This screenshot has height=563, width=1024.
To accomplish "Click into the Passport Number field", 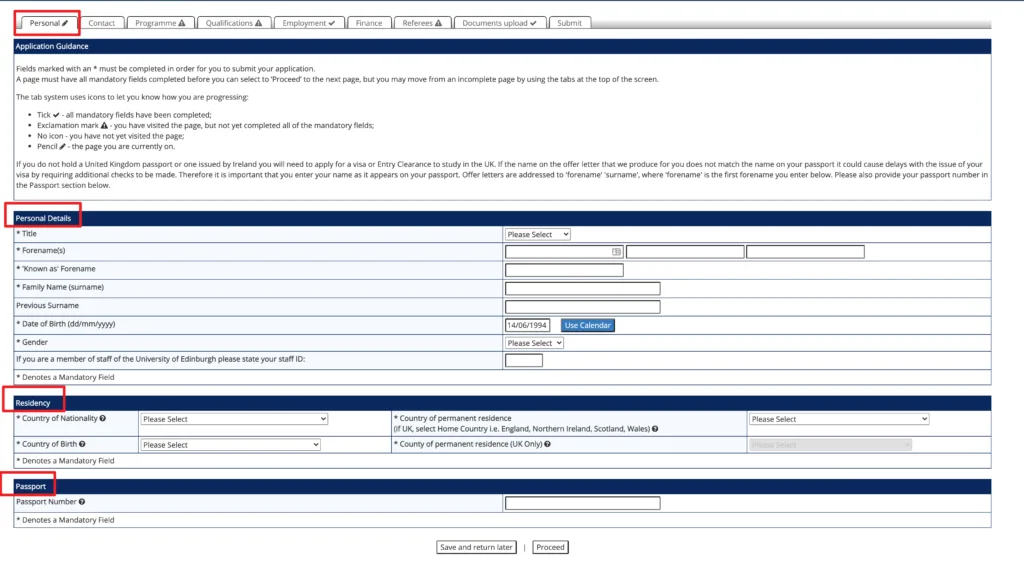I will pos(582,503).
